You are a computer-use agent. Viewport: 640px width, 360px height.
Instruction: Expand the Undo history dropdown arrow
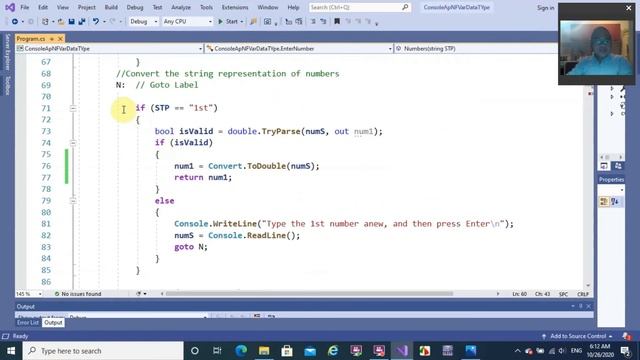pos(104,22)
